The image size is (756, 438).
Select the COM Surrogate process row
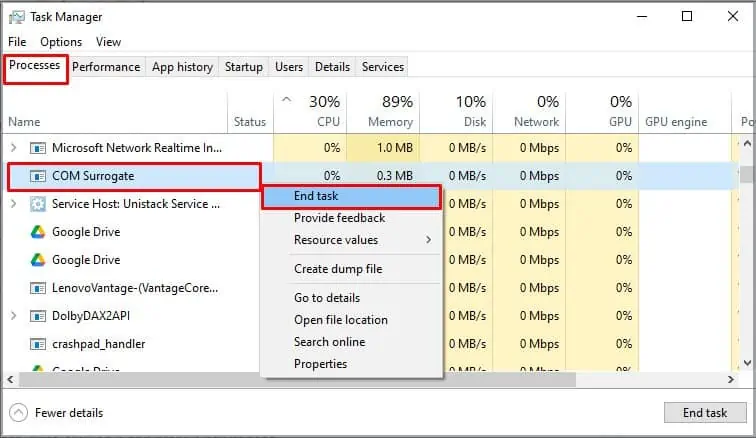coord(371,176)
